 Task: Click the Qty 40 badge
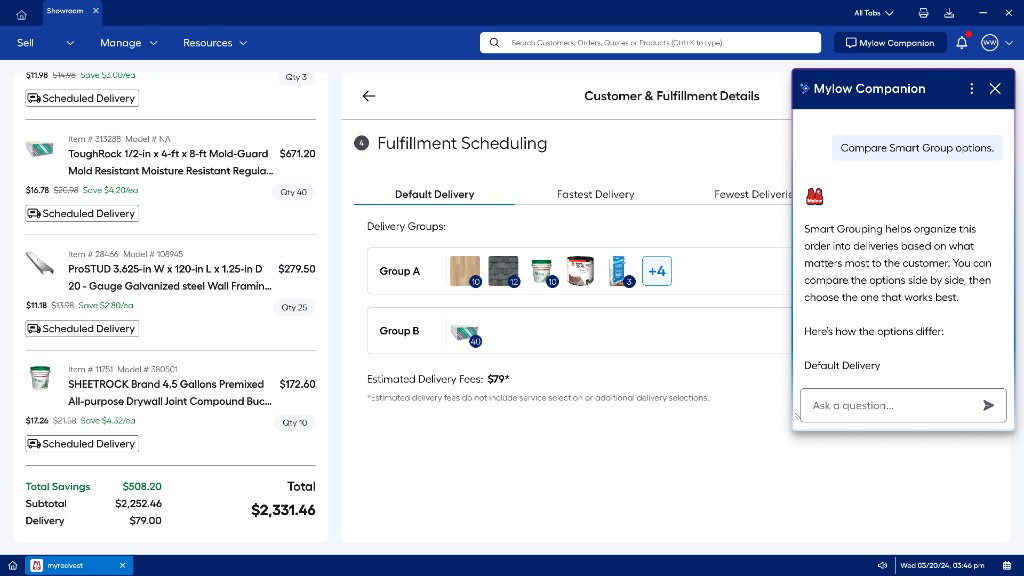[x=293, y=192]
